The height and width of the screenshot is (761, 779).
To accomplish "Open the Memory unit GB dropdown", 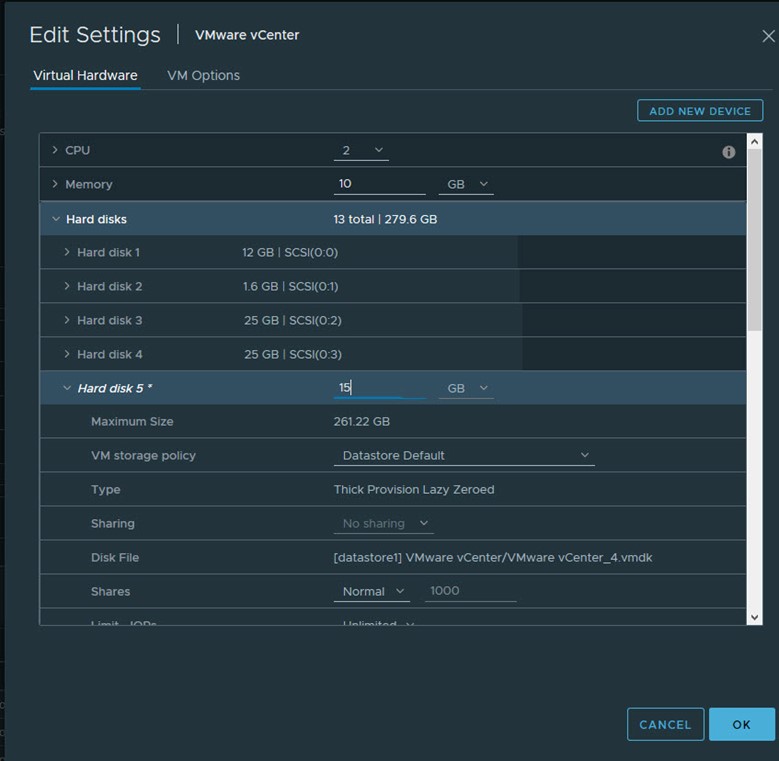I will 466,184.
